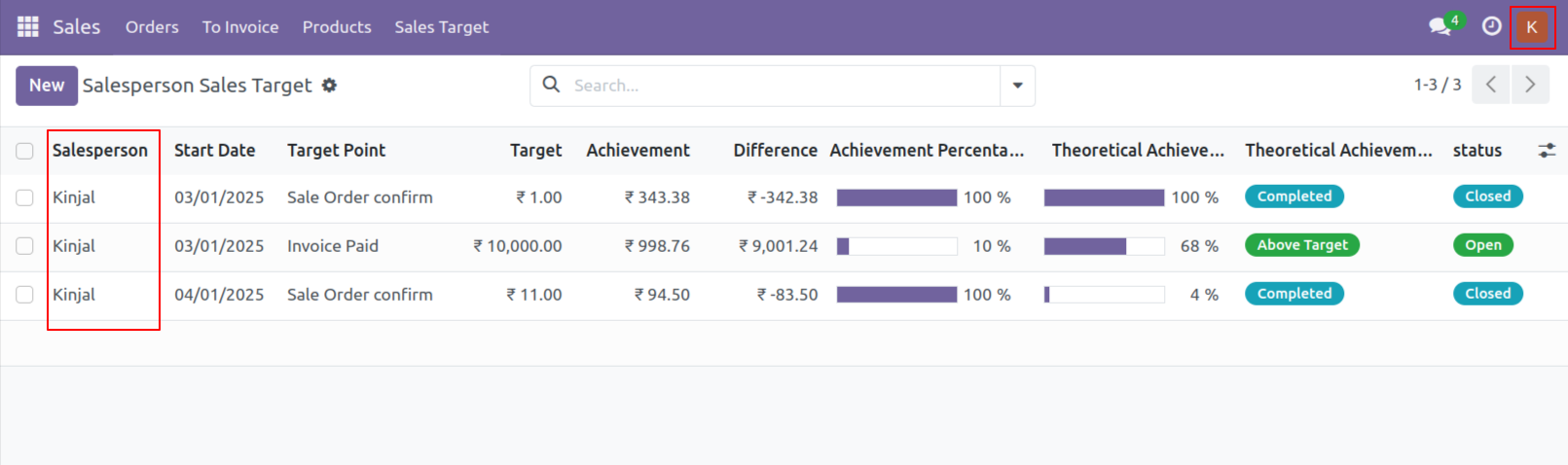Check the row with Invoice Paid target
Screen dimensions: 1568x465
[x=24, y=246]
